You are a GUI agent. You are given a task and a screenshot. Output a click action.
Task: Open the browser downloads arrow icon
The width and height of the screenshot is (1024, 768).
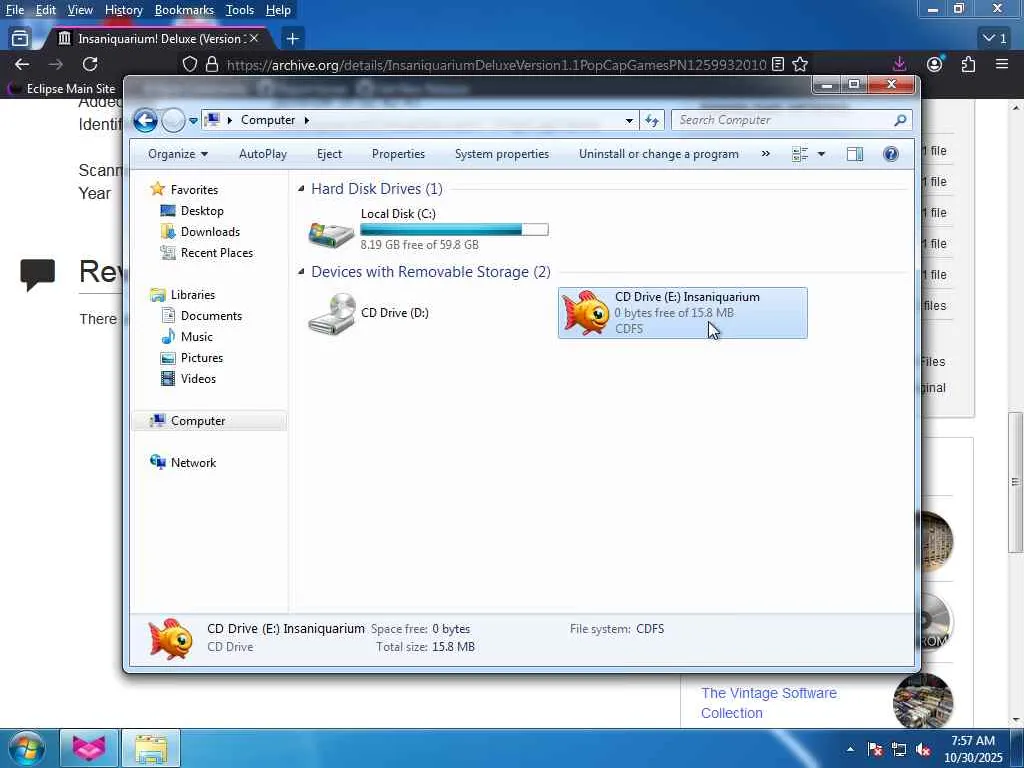[899, 64]
